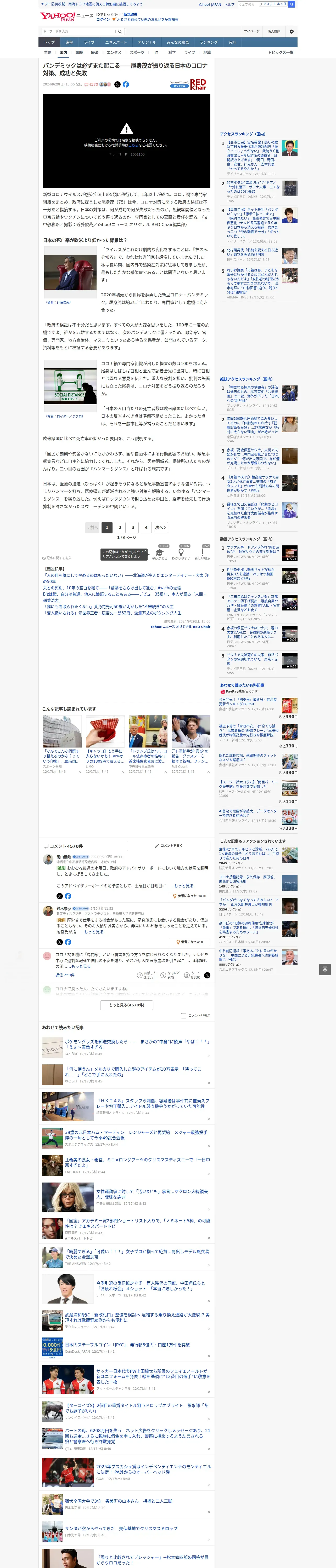Open the トピックス一覧 link
The height and width of the screenshot is (1568, 336).
pyautogui.click(x=281, y=52)
